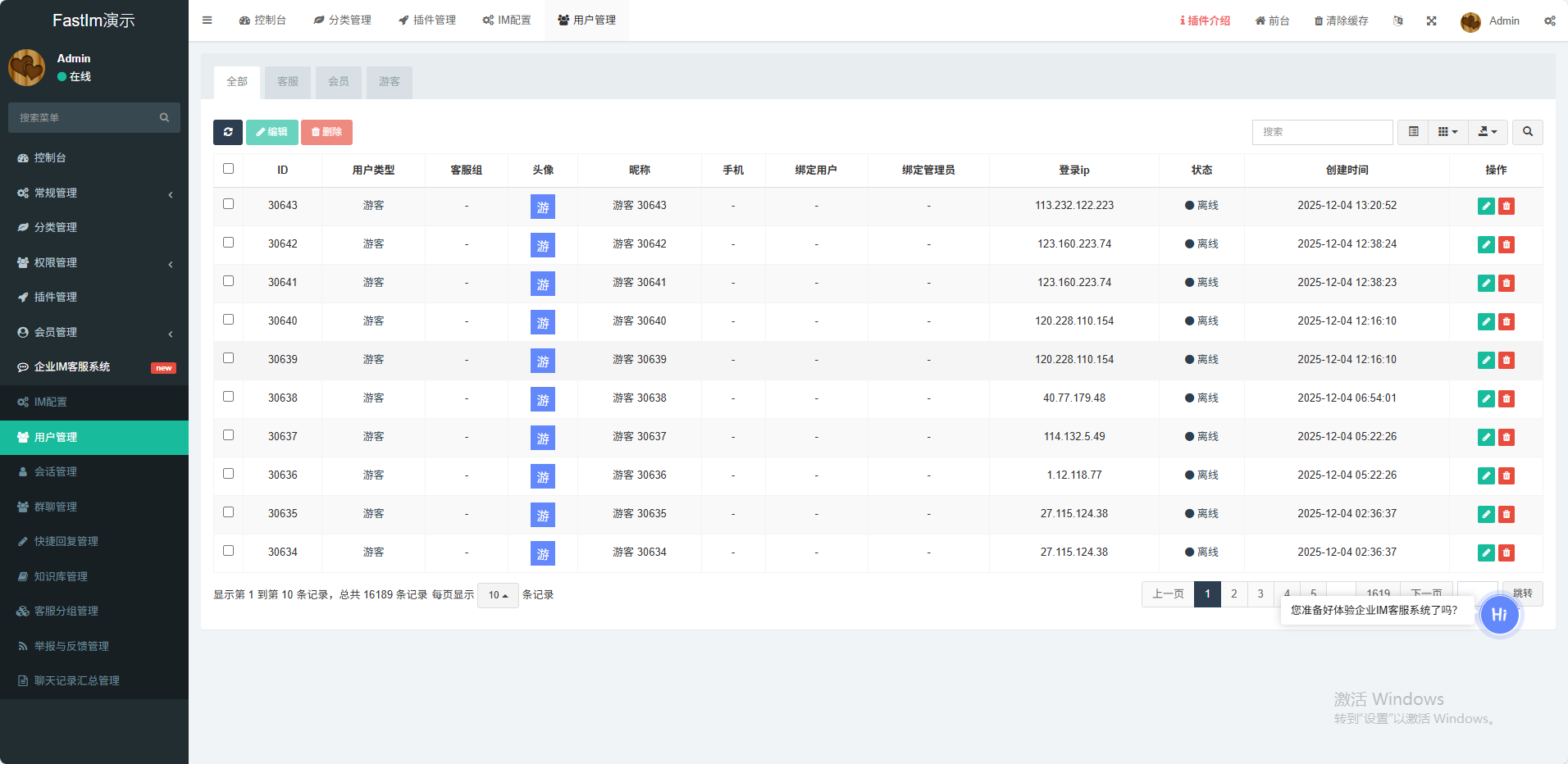The width and height of the screenshot is (1568, 764).
Task: Click the green edit icon for user 30643
Action: click(1485, 206)
